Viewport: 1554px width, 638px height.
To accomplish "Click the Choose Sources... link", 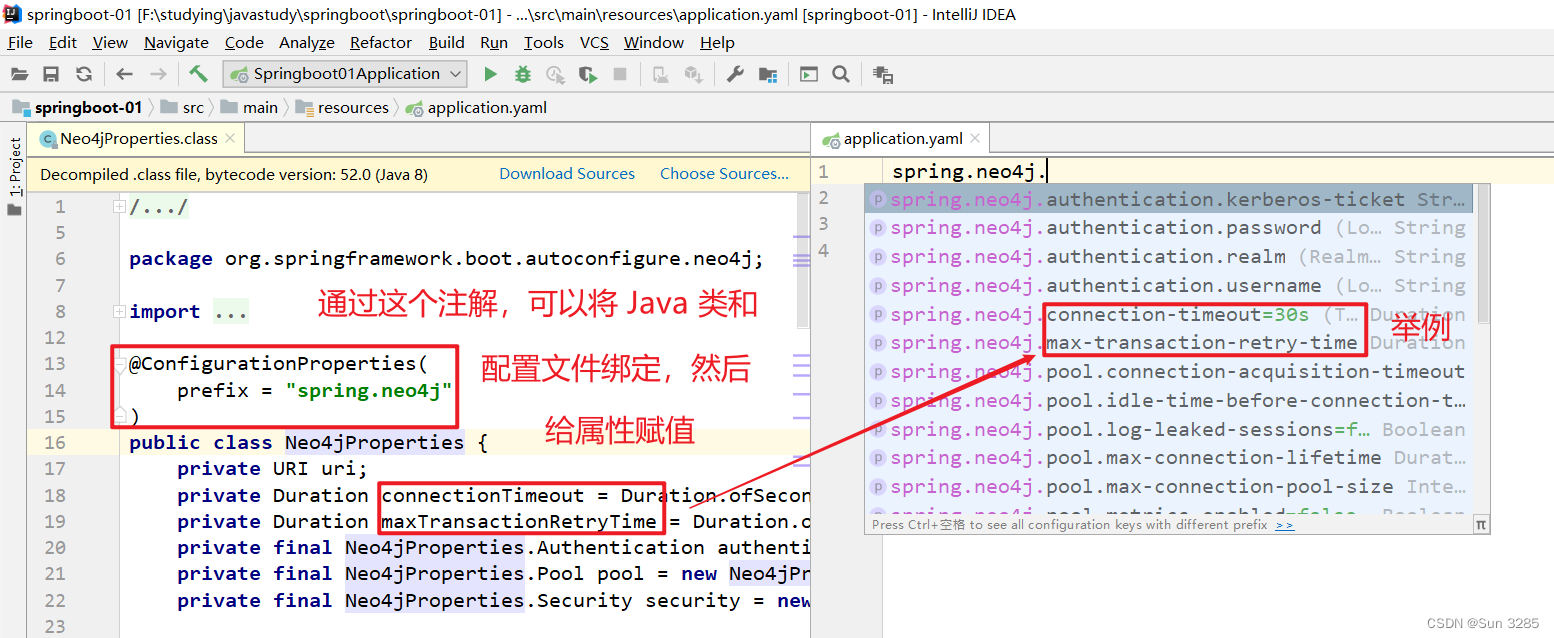I will point(724,174).
